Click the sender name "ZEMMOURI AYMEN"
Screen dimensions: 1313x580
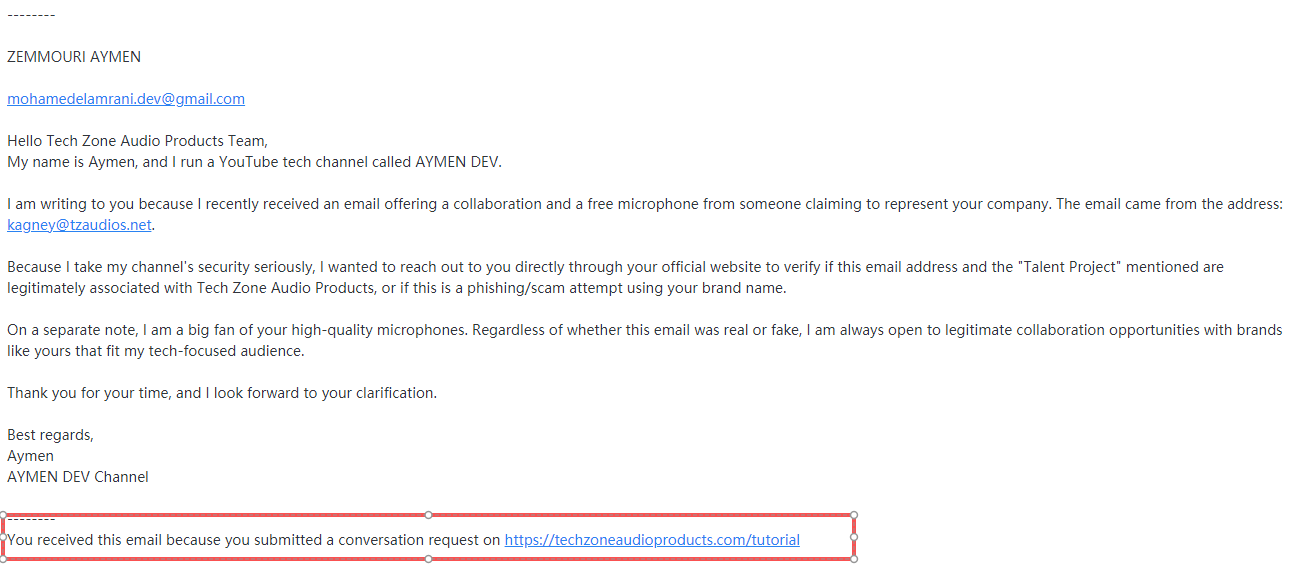(74, 57)
